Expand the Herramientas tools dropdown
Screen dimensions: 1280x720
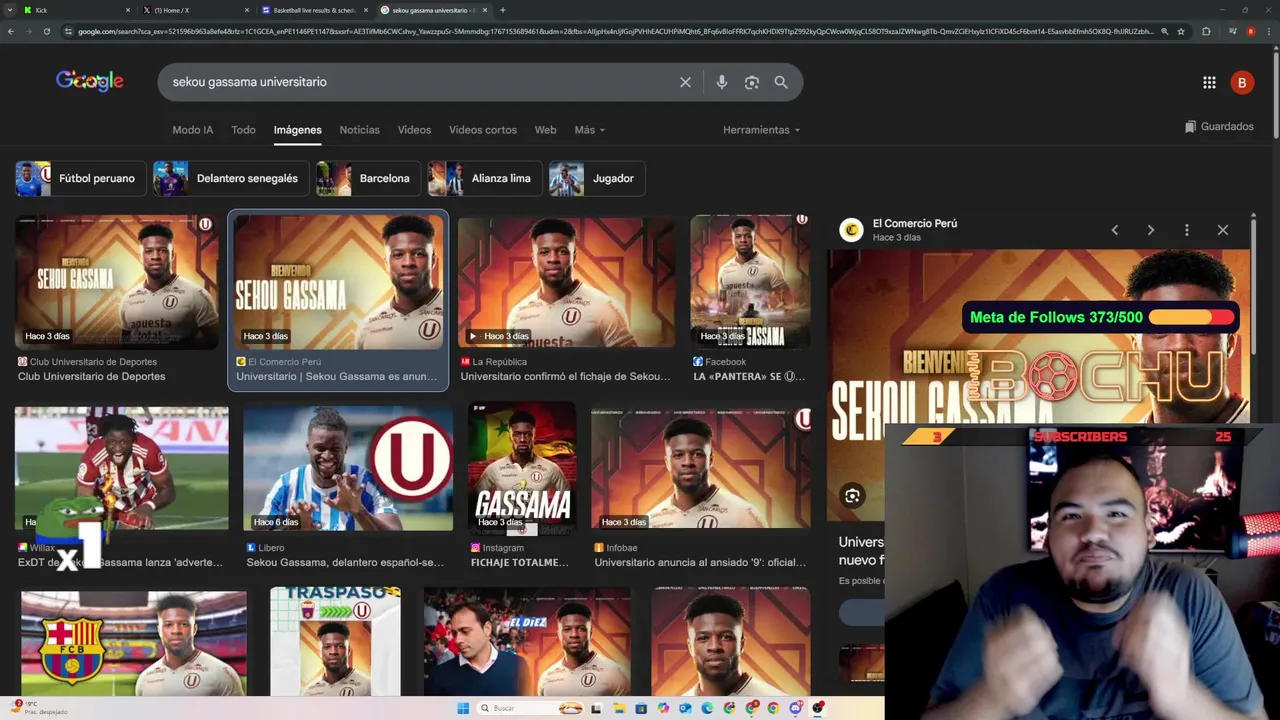click(761, 130)
